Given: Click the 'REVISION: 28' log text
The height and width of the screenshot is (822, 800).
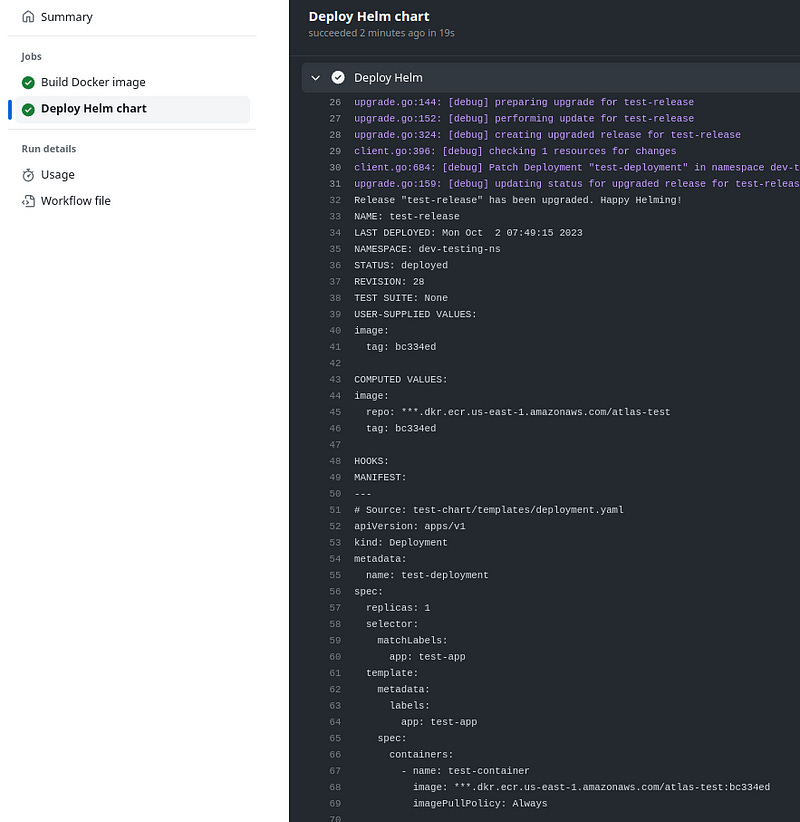Looking at the screenshot, I should (389, 282).
